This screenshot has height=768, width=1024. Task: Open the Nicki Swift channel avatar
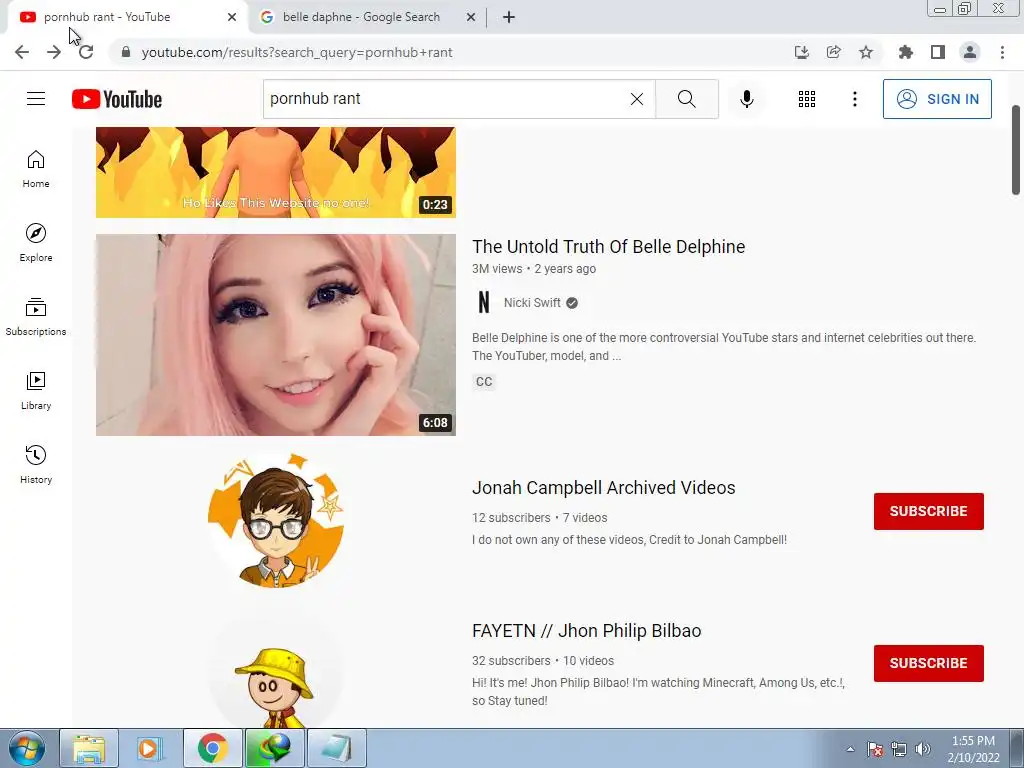tap(484, 302)
